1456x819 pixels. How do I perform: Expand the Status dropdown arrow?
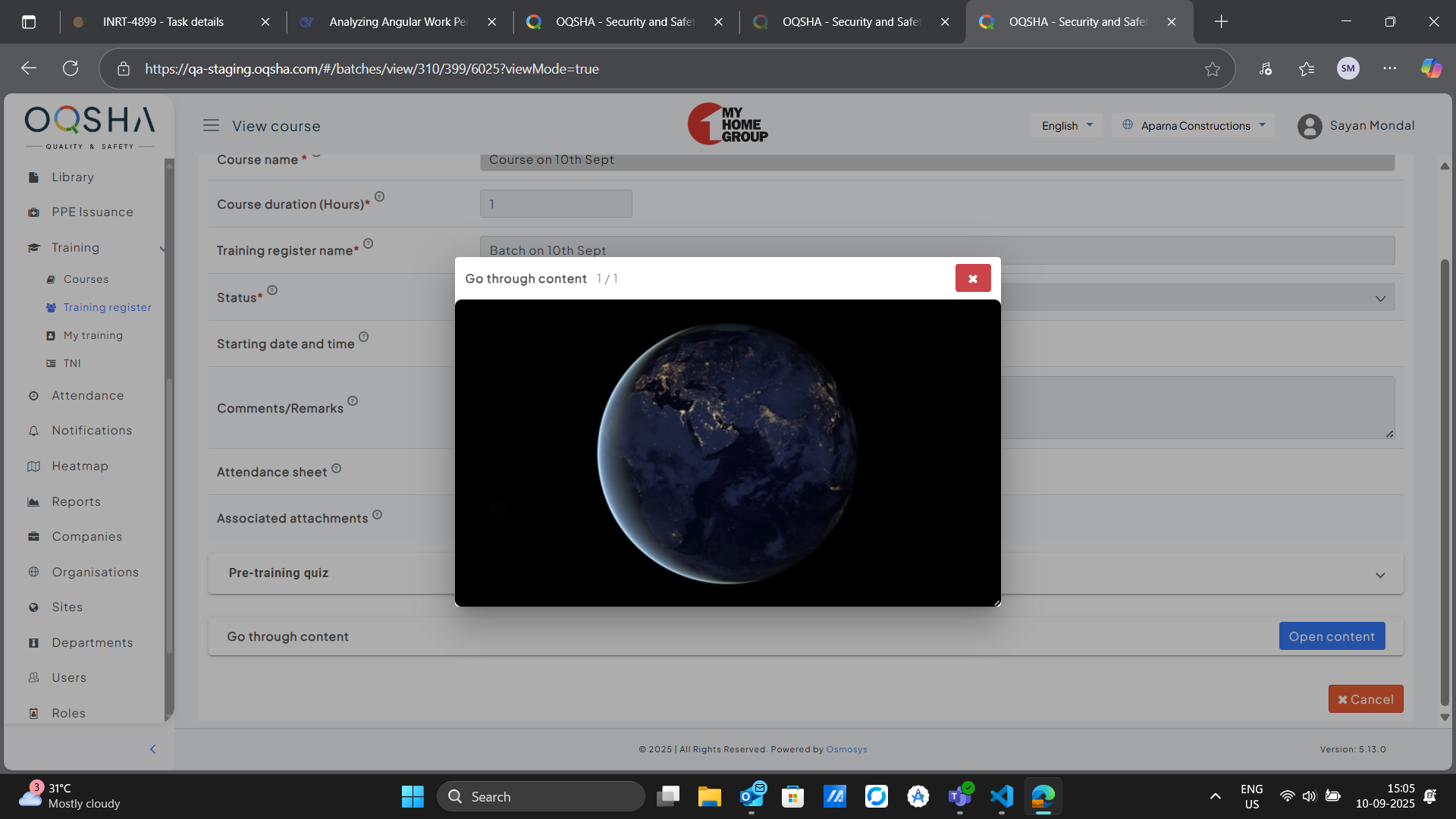click(x=1379, y=299)
